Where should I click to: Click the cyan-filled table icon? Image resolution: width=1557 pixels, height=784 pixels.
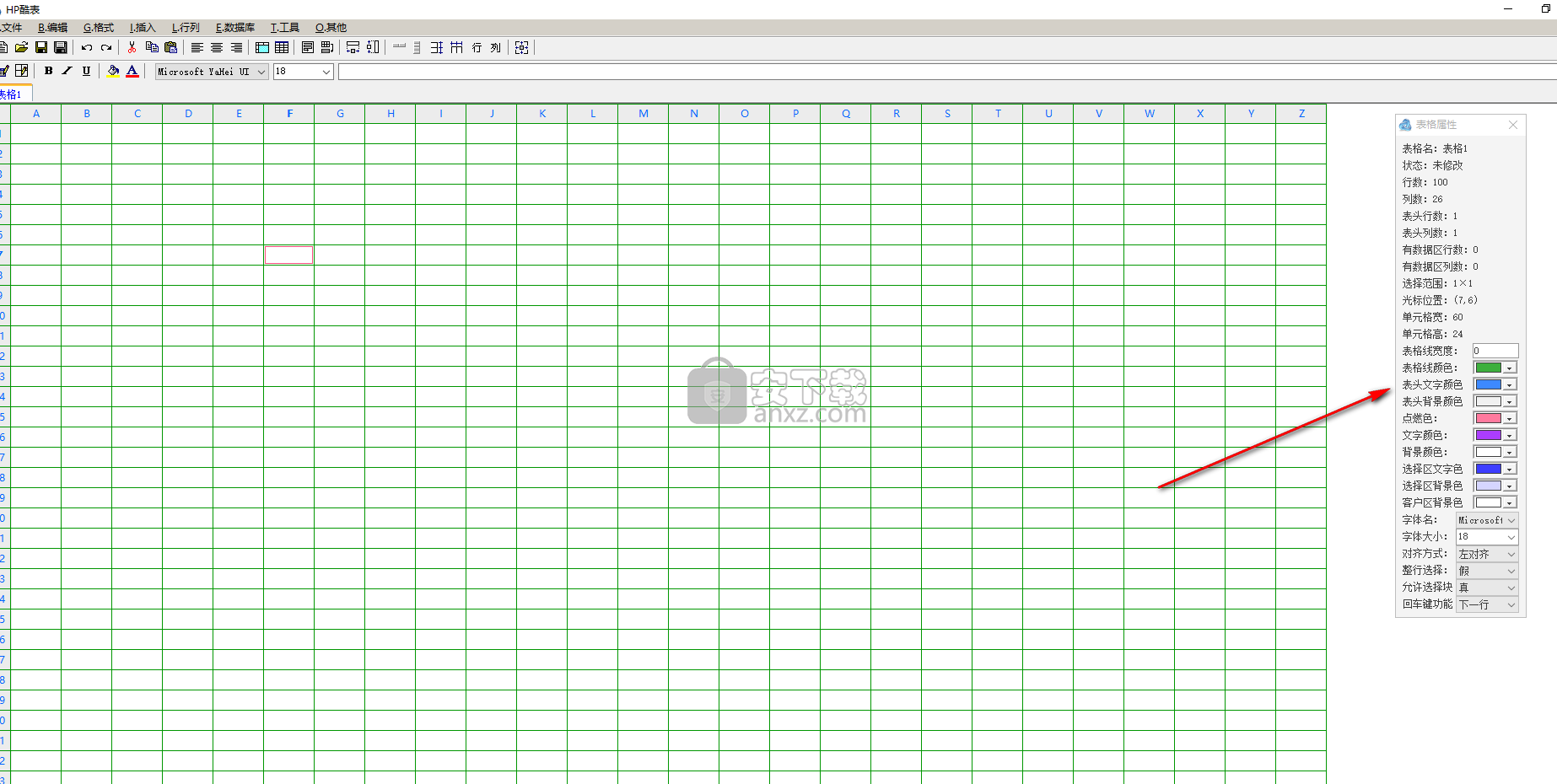(262, 47)
